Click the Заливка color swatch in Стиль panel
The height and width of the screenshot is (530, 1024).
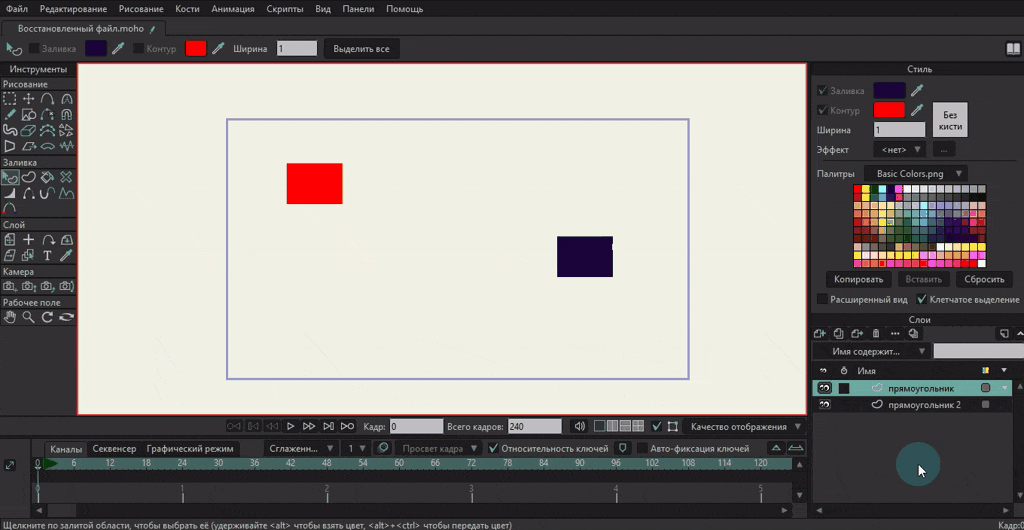(889, 91)
